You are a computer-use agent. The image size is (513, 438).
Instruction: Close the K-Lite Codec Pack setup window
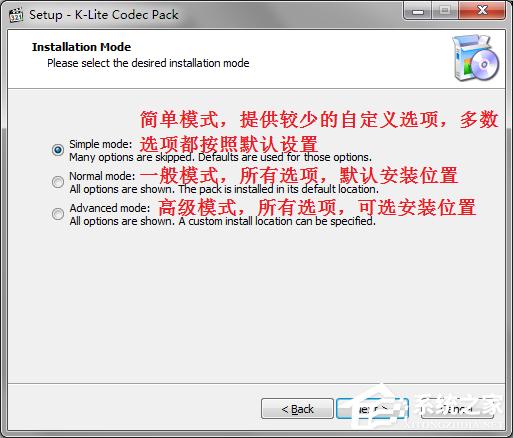(x=482, y=11)
